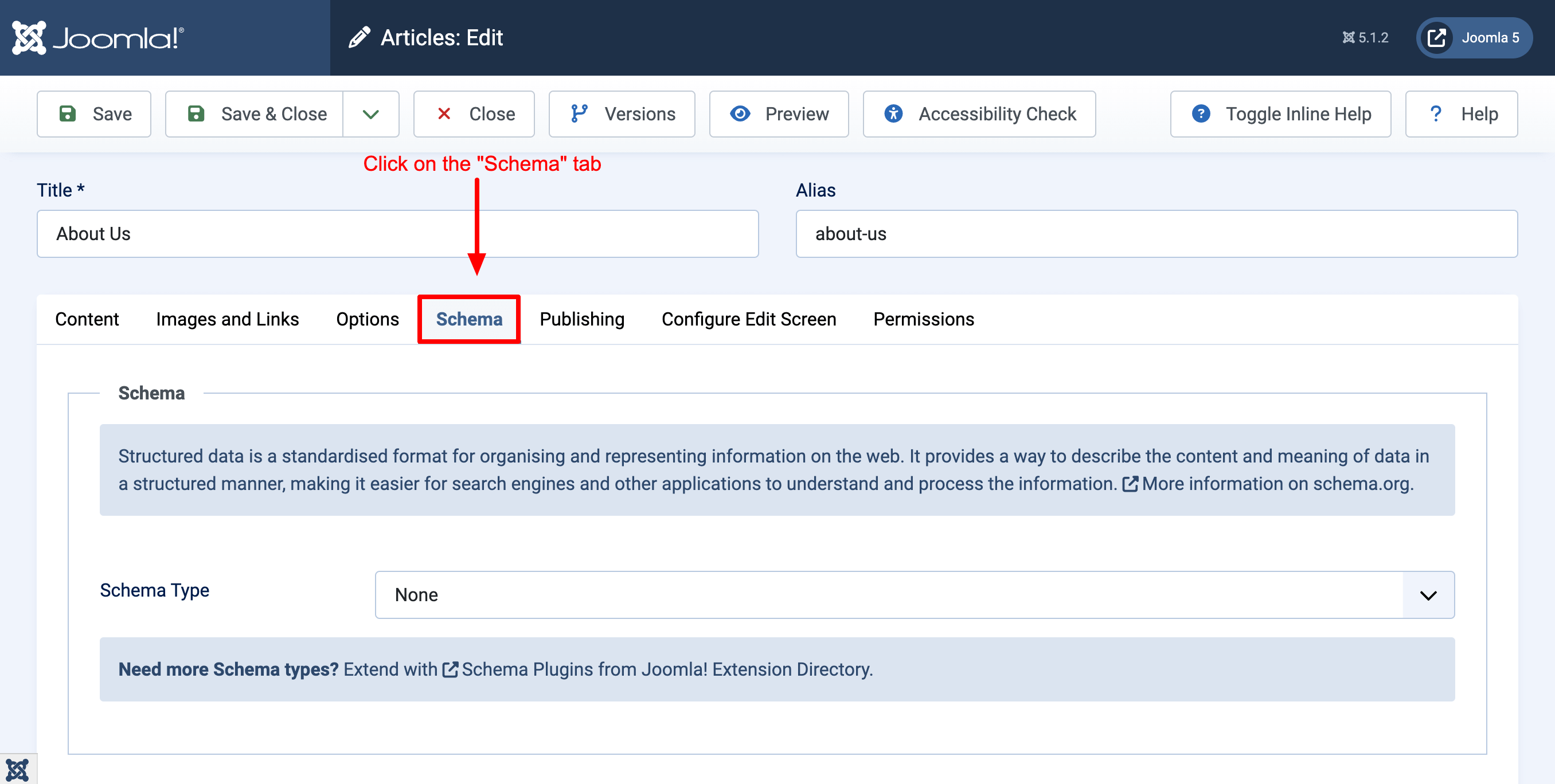This screenshot has height=784, width=1555.
Task: Click the Preview eye icon
Action: click(x=740, y=113)
